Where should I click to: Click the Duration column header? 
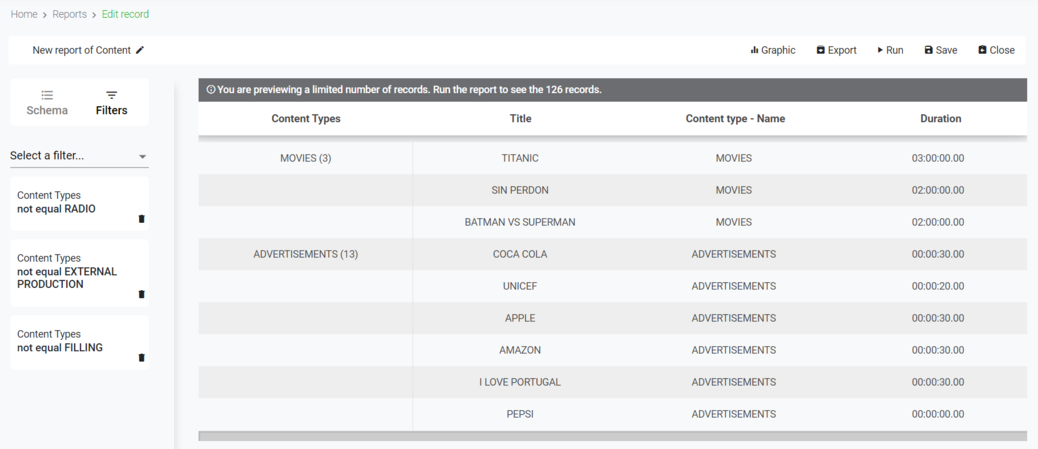click(x=940, y=119)
